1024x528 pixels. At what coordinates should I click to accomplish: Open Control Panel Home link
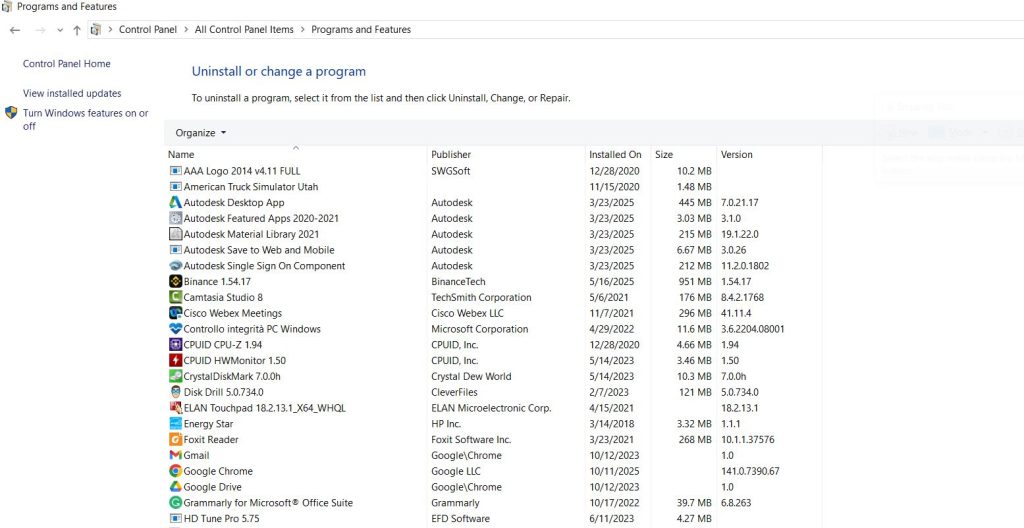(67, 64)
